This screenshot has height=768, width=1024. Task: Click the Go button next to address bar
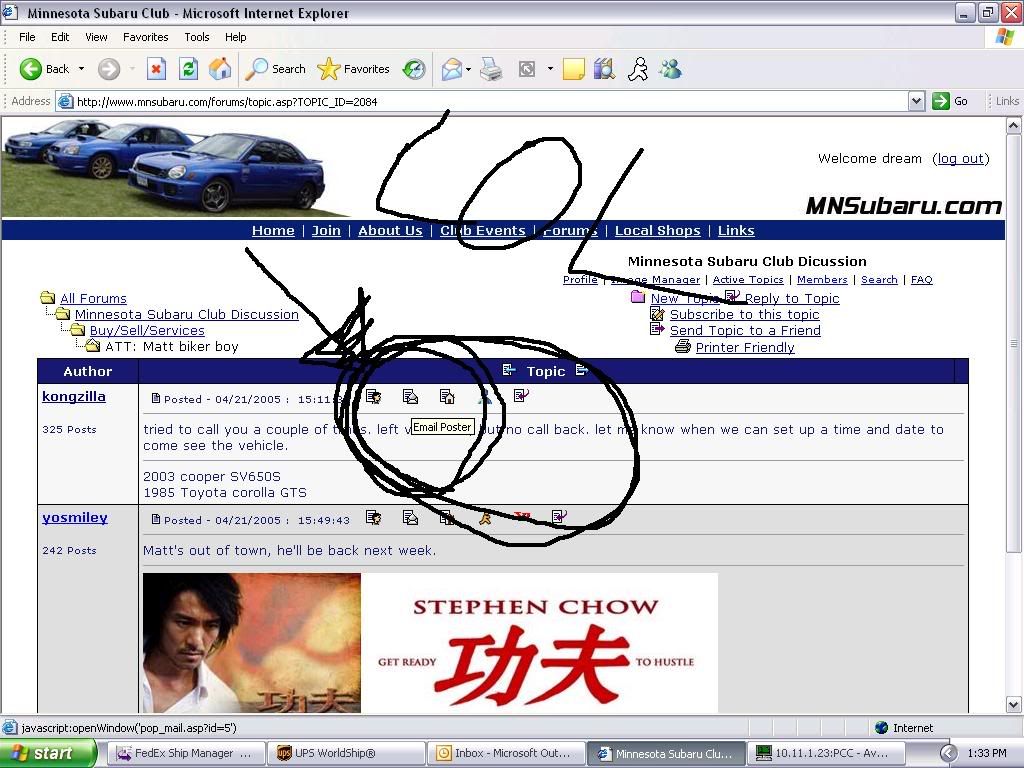(x=950, y=101)
